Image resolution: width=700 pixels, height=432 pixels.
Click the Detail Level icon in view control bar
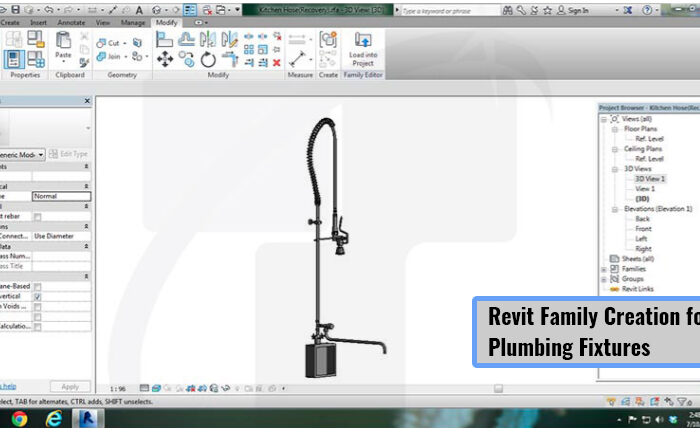[x=144, y=388]
